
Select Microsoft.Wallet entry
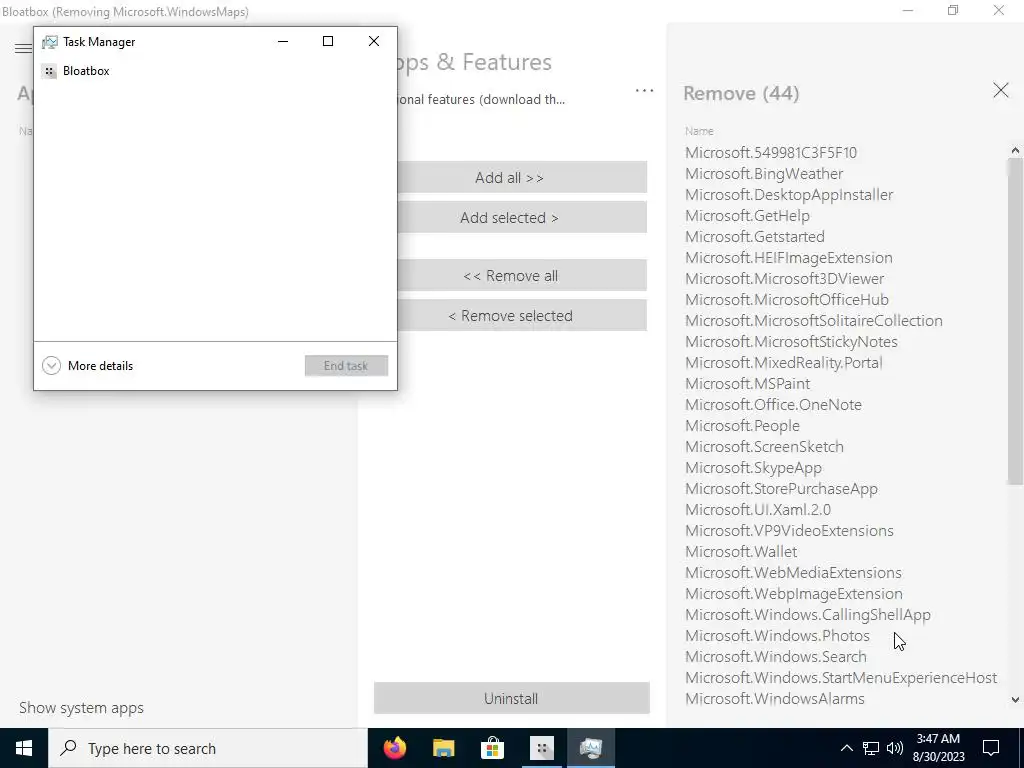tap(741, 552)
